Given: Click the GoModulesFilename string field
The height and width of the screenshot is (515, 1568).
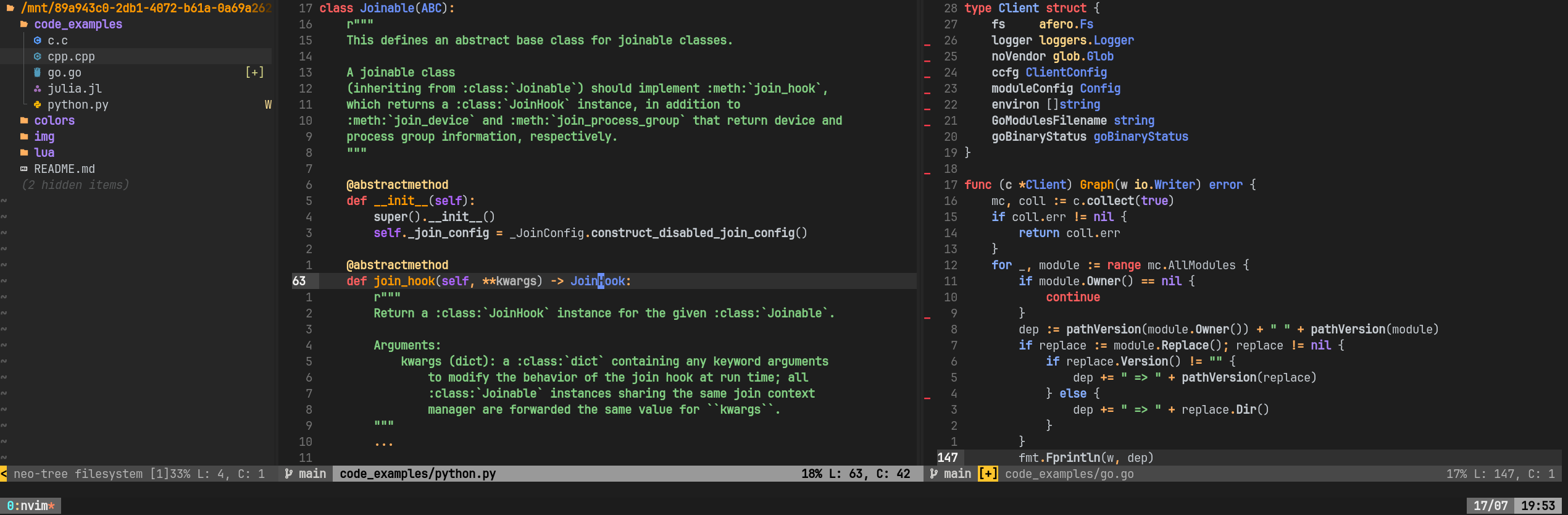Looking at the screenshot, I should click(1073, 120).
